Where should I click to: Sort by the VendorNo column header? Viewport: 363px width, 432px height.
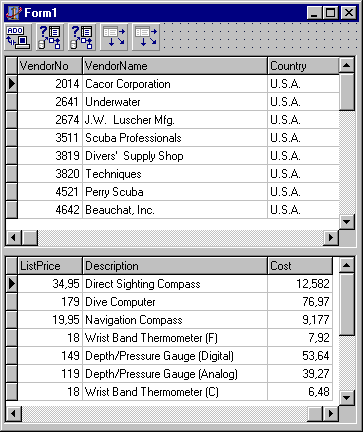tap(50, 66)
